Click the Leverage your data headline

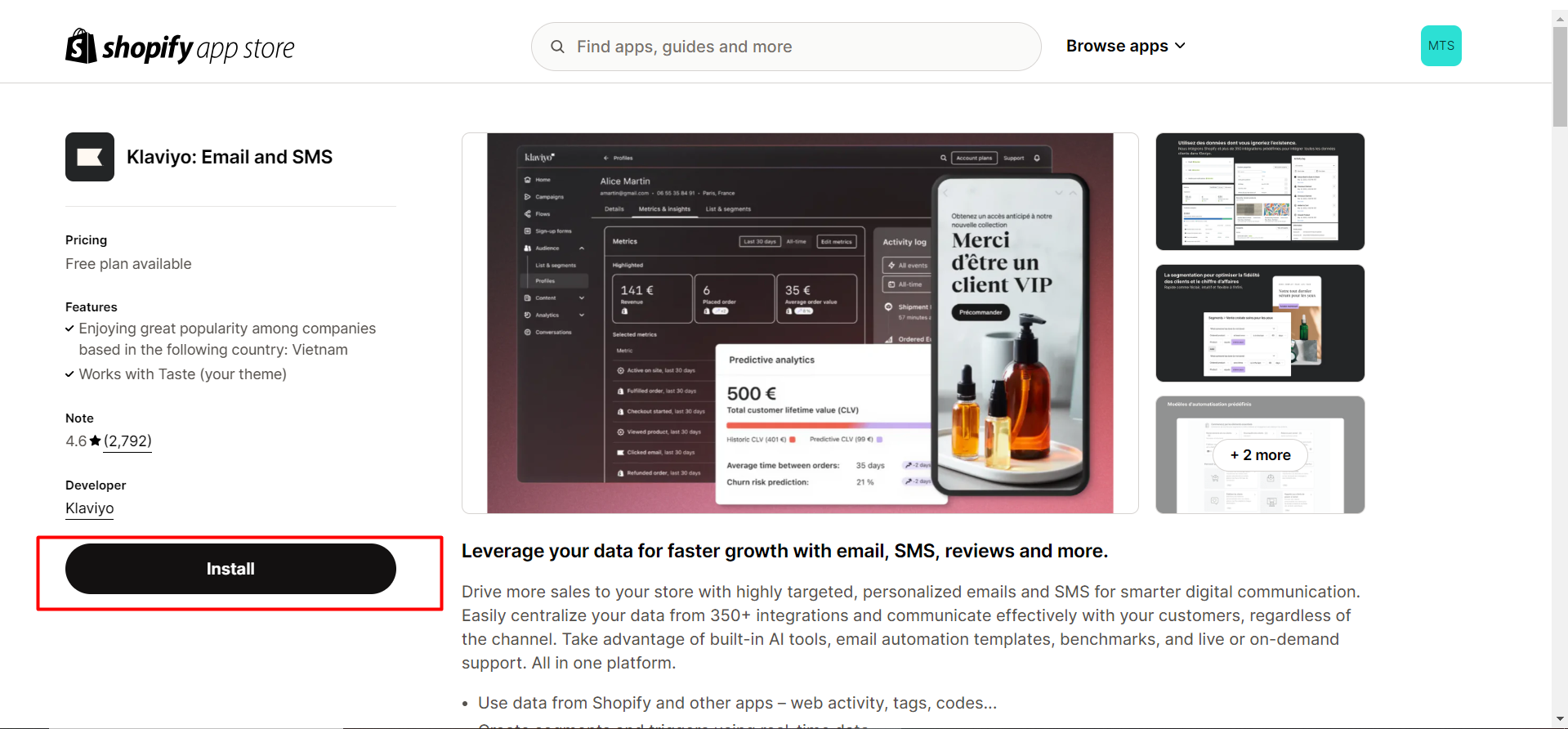click(x=784, y=551)
